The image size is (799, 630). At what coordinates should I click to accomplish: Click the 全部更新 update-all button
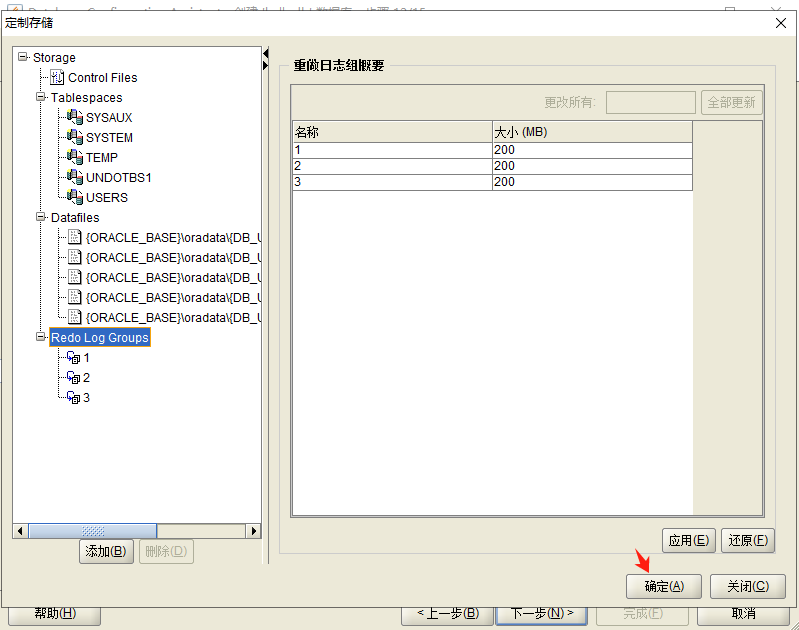732,102
